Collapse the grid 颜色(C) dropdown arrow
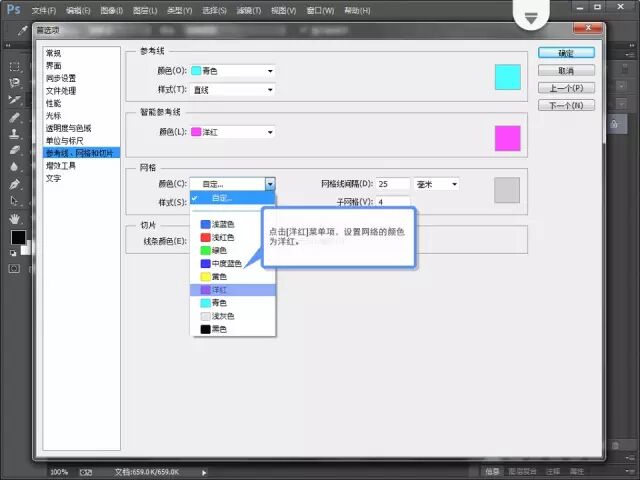This screenshot has width=640, height=480. pyautogui.click(x=270, y=184)
